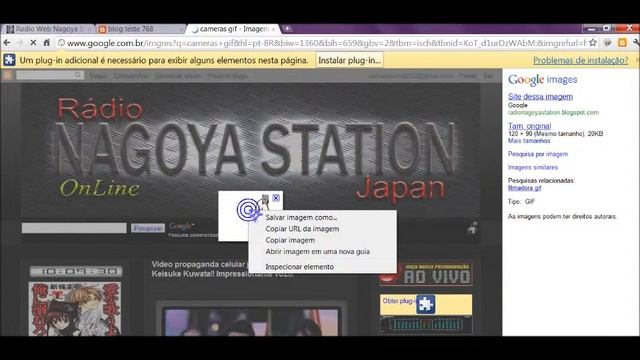This screenshot has width=640, height=360.
Task: Open Problemas de instalação? link
Action: tap(580, 60)
